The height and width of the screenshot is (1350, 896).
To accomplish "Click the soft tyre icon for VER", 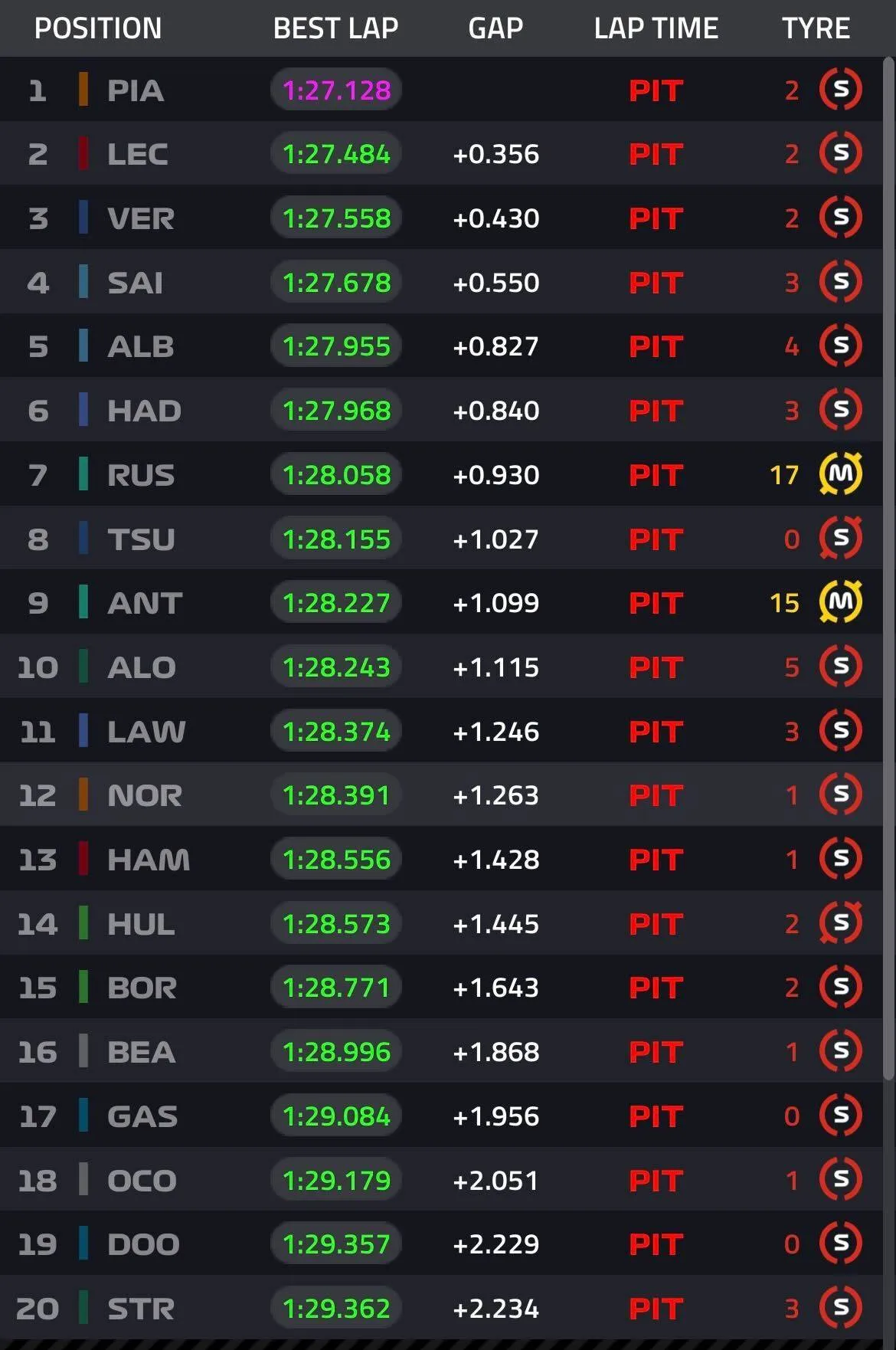I will [840, 218].
